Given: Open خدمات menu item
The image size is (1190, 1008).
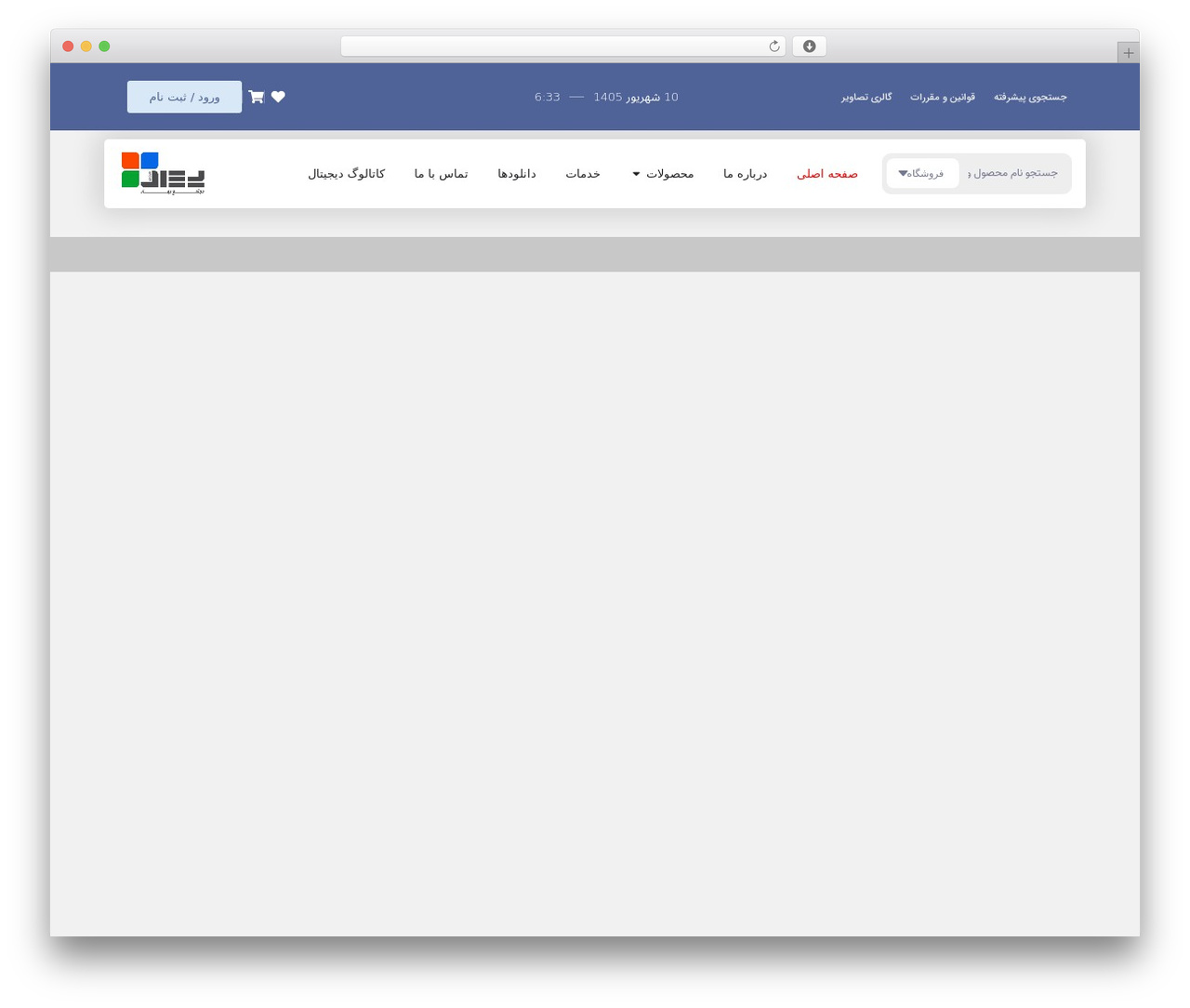Looking at the screenshot, I should pos(583,174).
